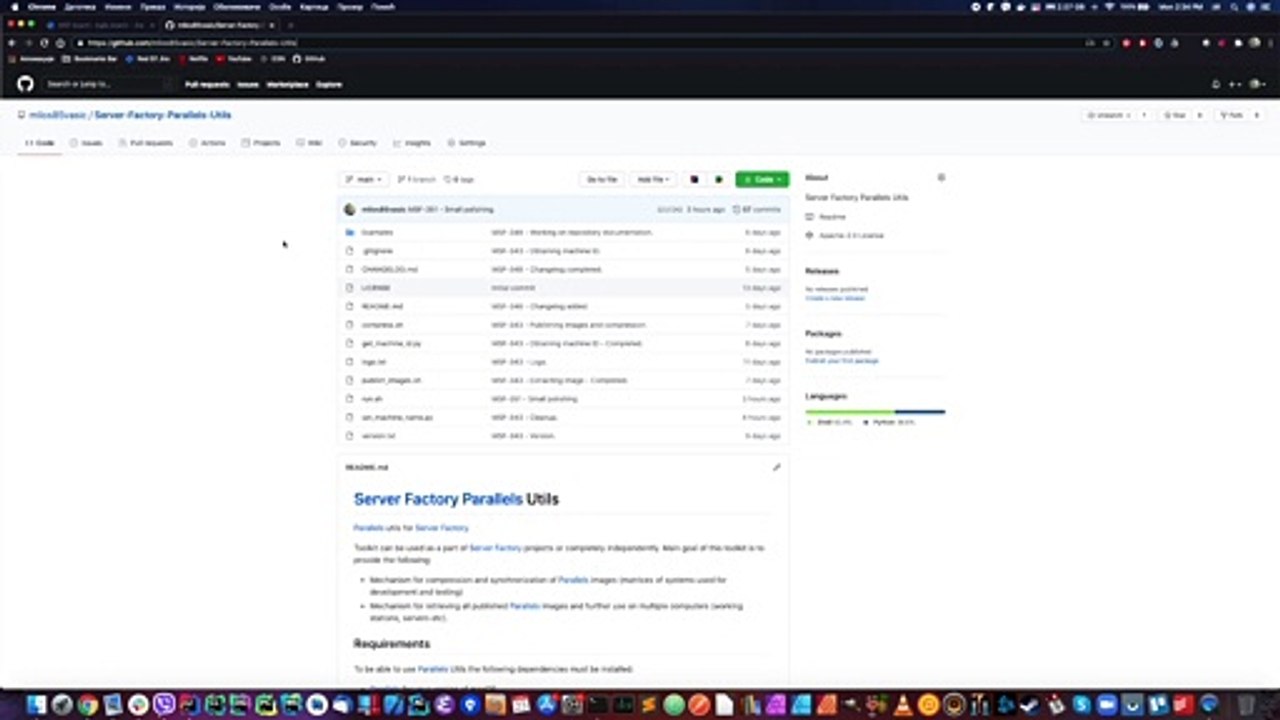
Task: Click the file icon next to LICENSE
Action: coord(350,288)
